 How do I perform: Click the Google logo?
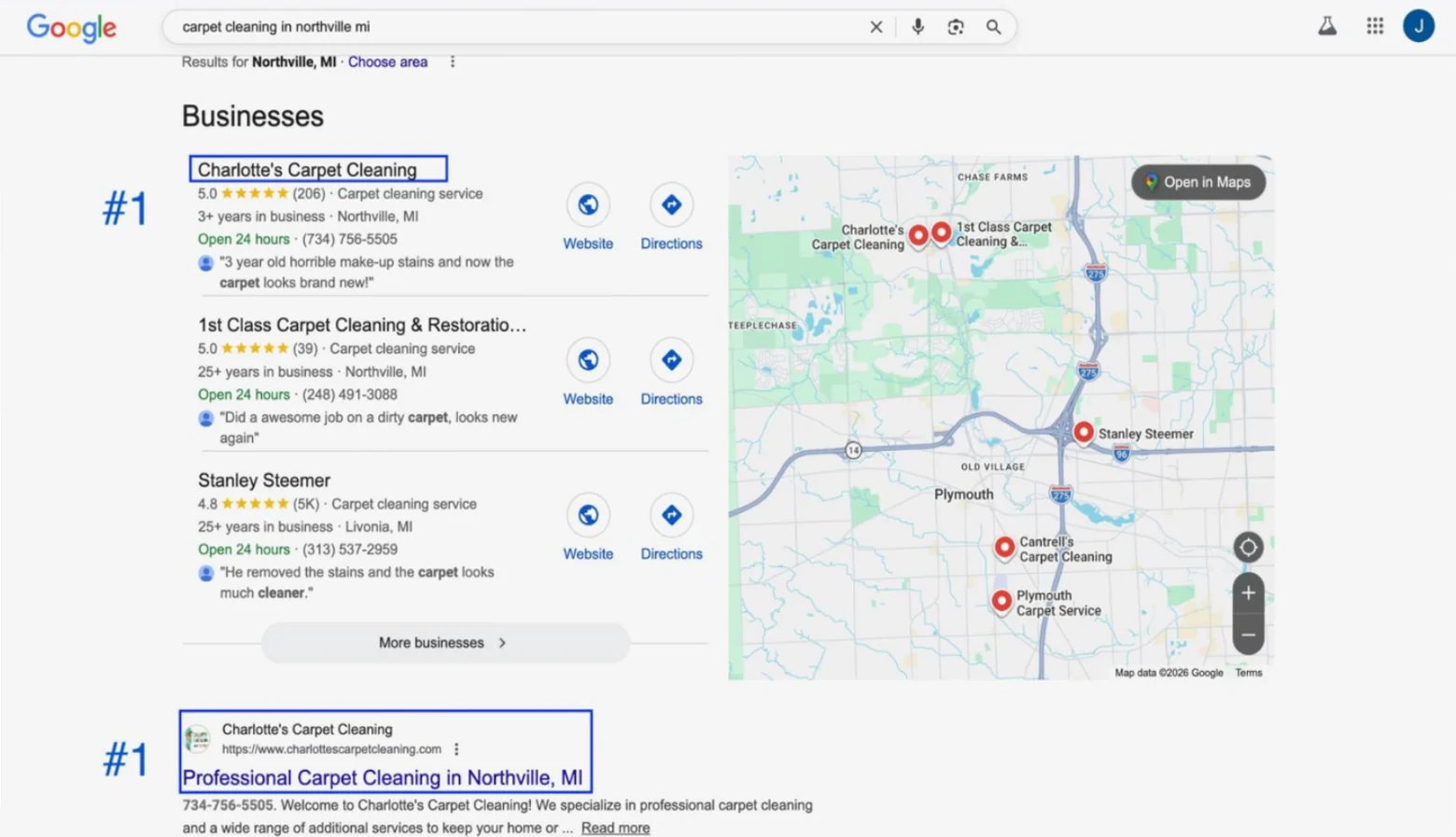pyautogui.click(x=72, y=28)
